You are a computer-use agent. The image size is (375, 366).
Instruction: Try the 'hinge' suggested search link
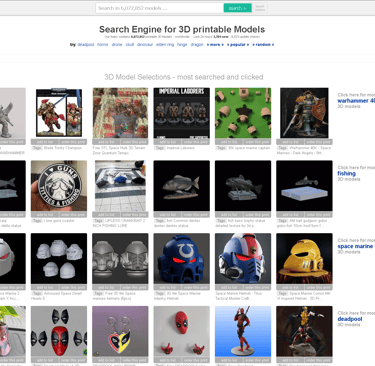[182, 45]
